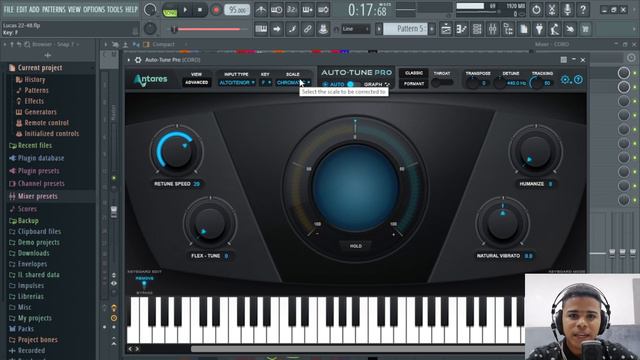
Task: Click the keyboard horizontal scrollbar
Action: (358, 349)
